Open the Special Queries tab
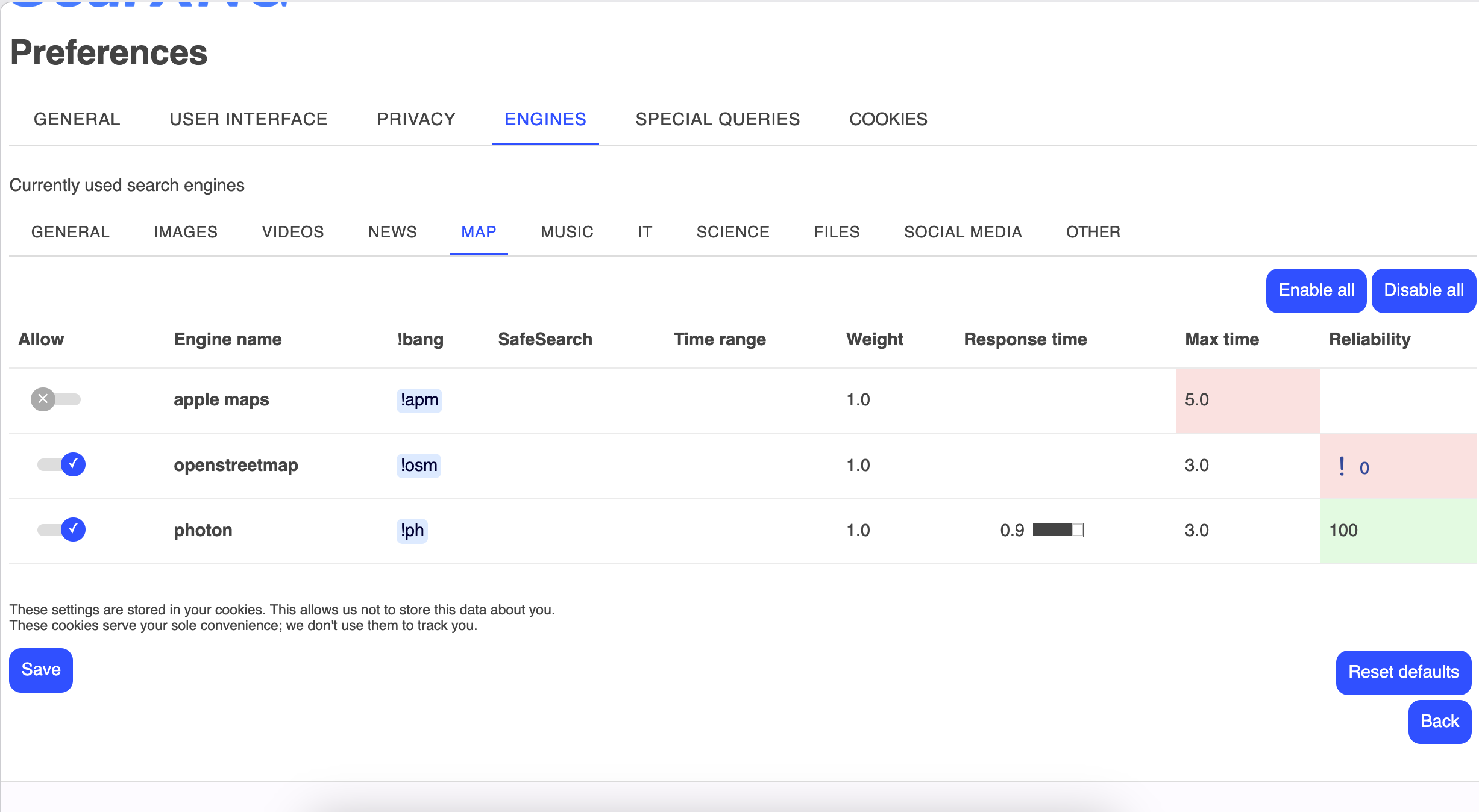The width and height of the screenshot is (1479, 812). [718, 119]
